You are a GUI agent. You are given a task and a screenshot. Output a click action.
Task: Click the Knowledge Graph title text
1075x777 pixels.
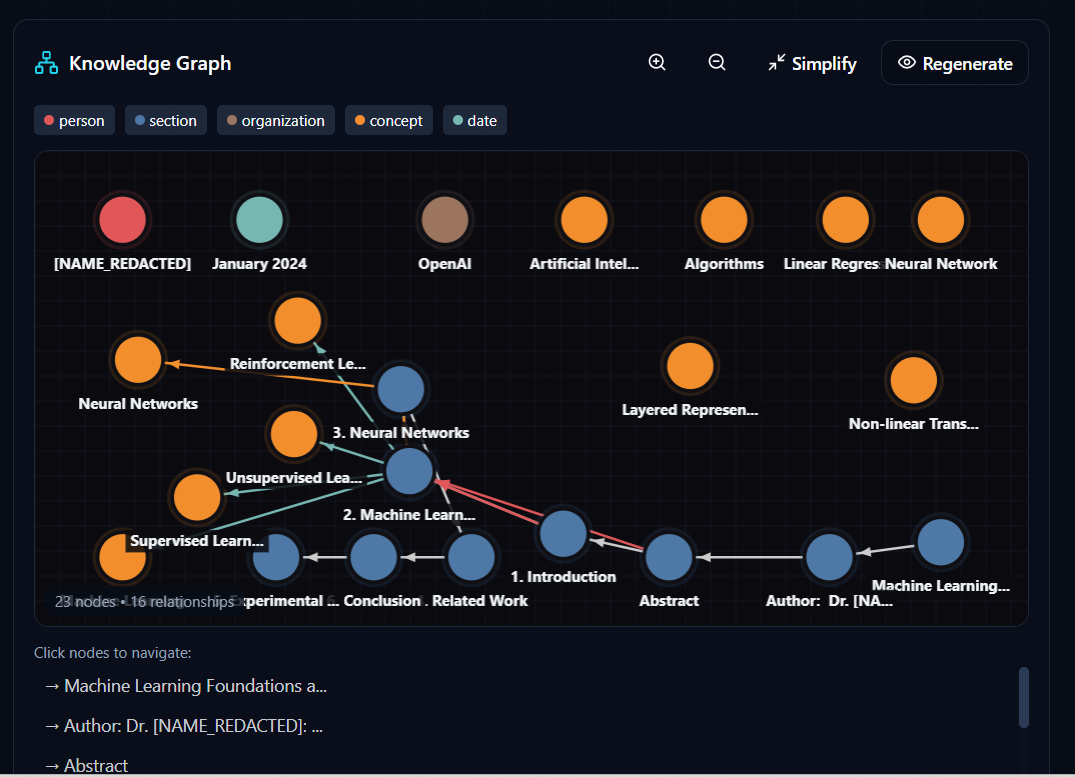coord(150,63)
